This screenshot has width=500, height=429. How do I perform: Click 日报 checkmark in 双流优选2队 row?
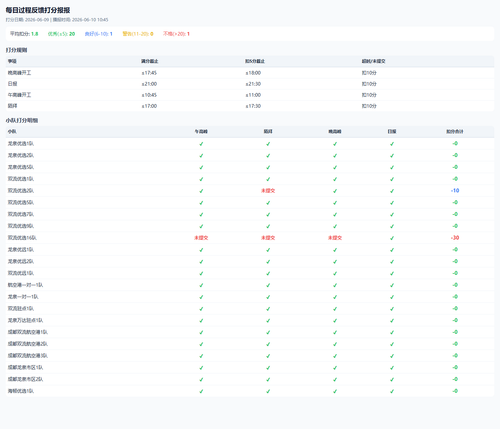coord(392,191)
